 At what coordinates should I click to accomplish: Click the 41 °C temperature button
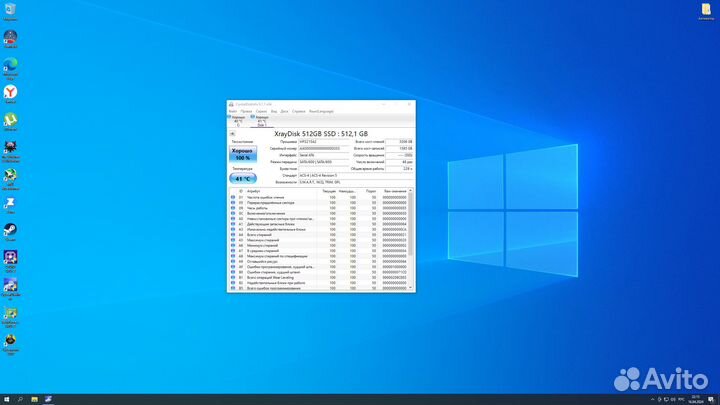click(243, 178)
